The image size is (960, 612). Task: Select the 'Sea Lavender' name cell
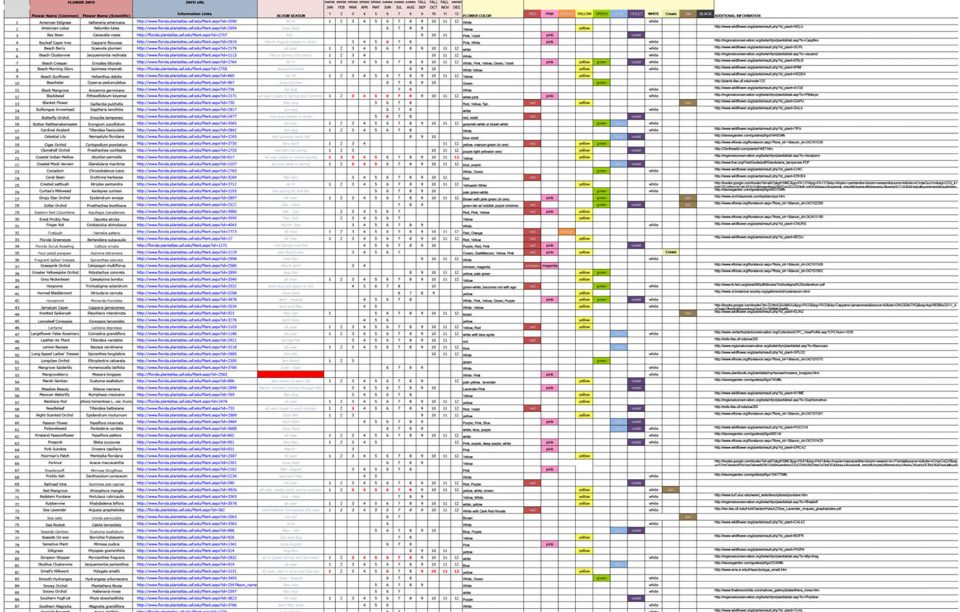click(x=56, y=510)
